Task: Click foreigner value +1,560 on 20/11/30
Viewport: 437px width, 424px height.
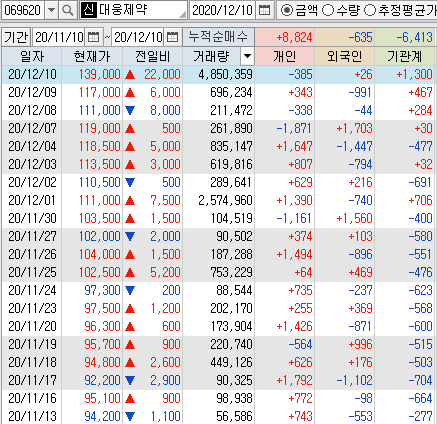Action: pos(354,218)
